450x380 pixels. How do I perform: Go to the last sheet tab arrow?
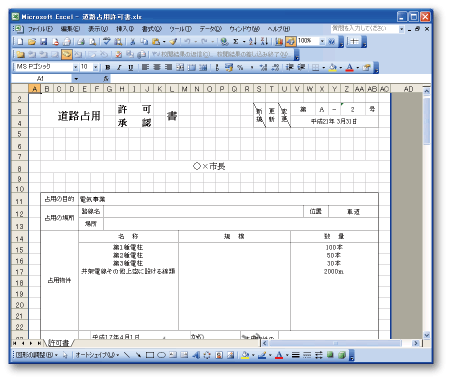point(39,343)
